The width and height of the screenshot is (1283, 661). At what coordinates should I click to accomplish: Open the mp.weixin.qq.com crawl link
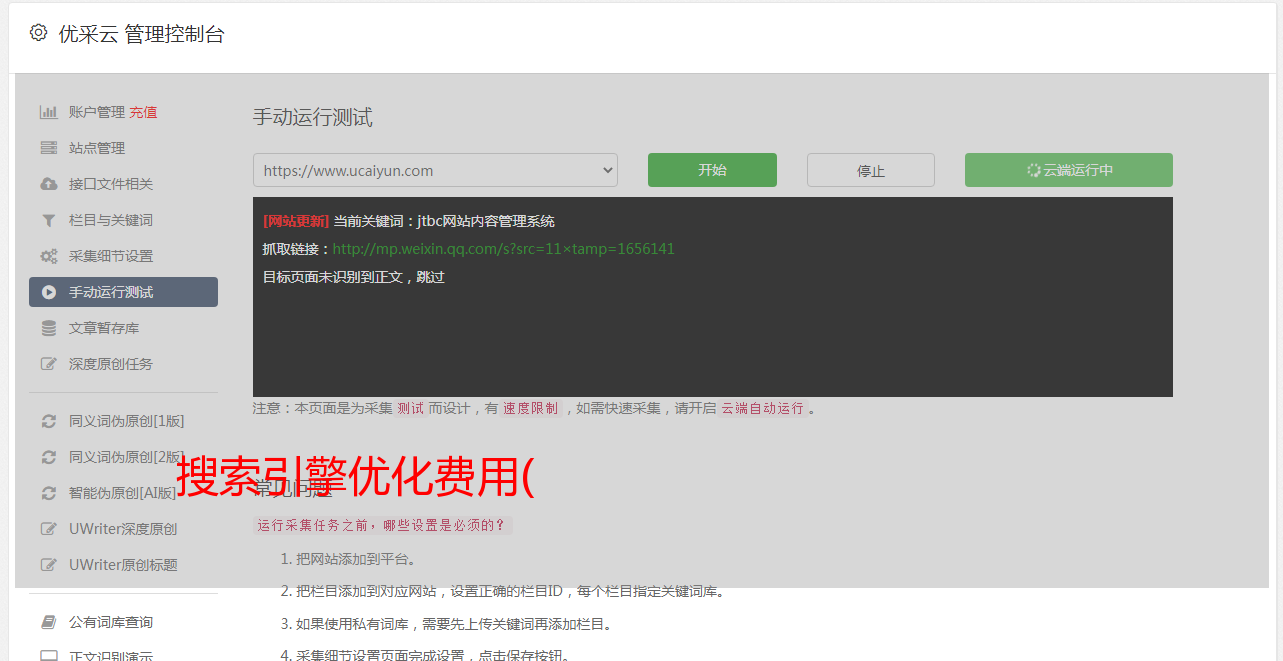pyautogui.click(x=503, y=249)
